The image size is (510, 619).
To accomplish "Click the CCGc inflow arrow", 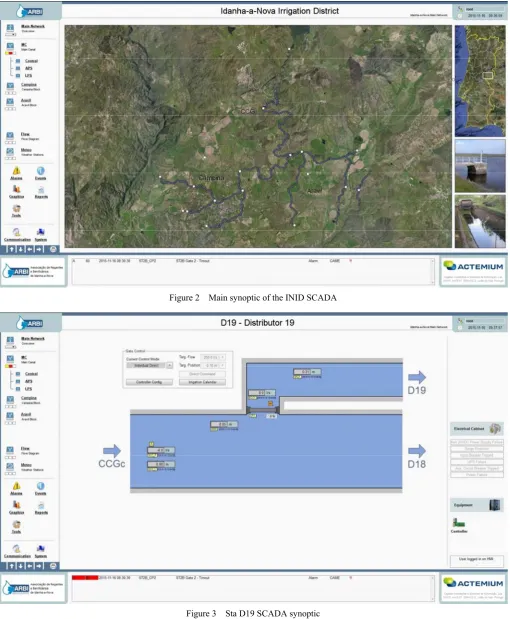I will tap(112, 451).
